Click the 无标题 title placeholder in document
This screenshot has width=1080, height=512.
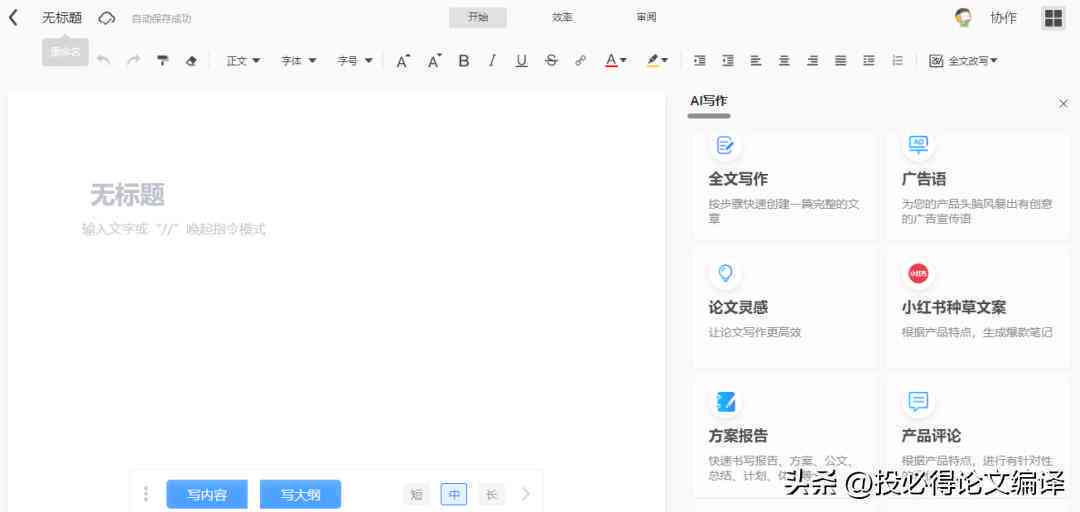coord(128,196)
